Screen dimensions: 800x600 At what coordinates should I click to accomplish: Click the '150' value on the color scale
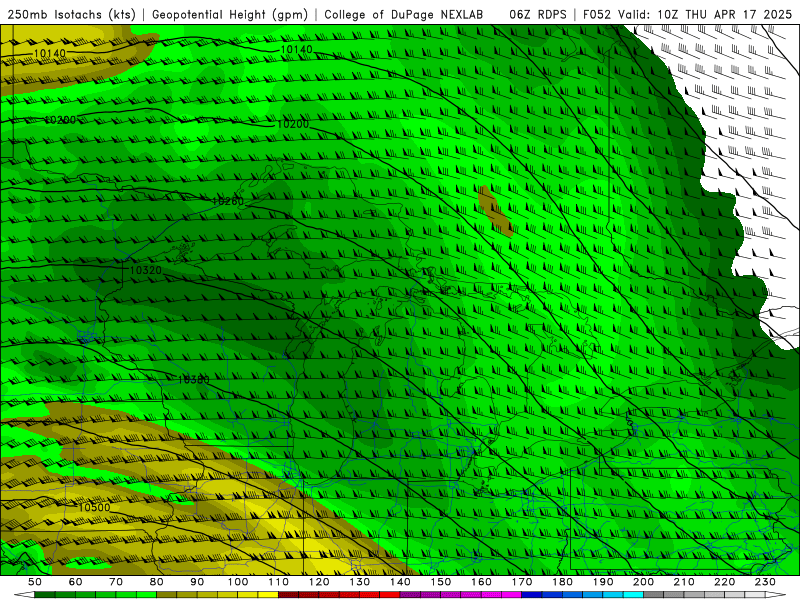pos(441,582)
